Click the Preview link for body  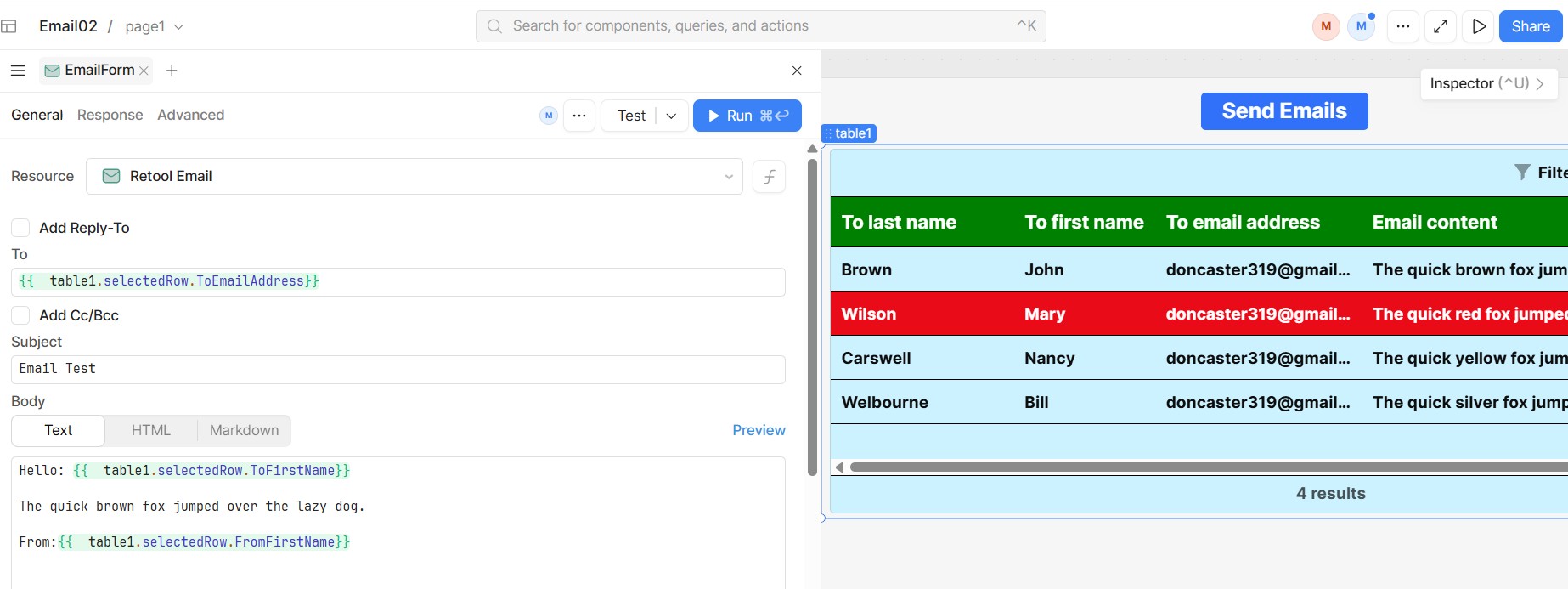point(759,430)
